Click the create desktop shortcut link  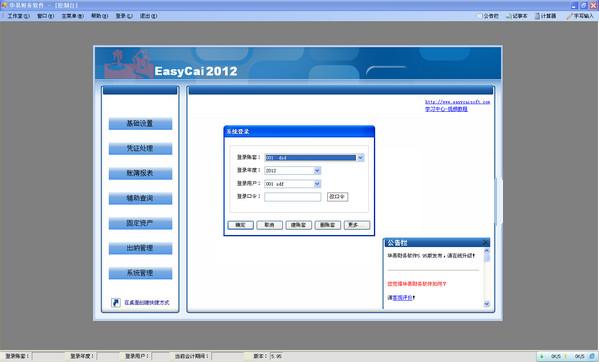147,302
